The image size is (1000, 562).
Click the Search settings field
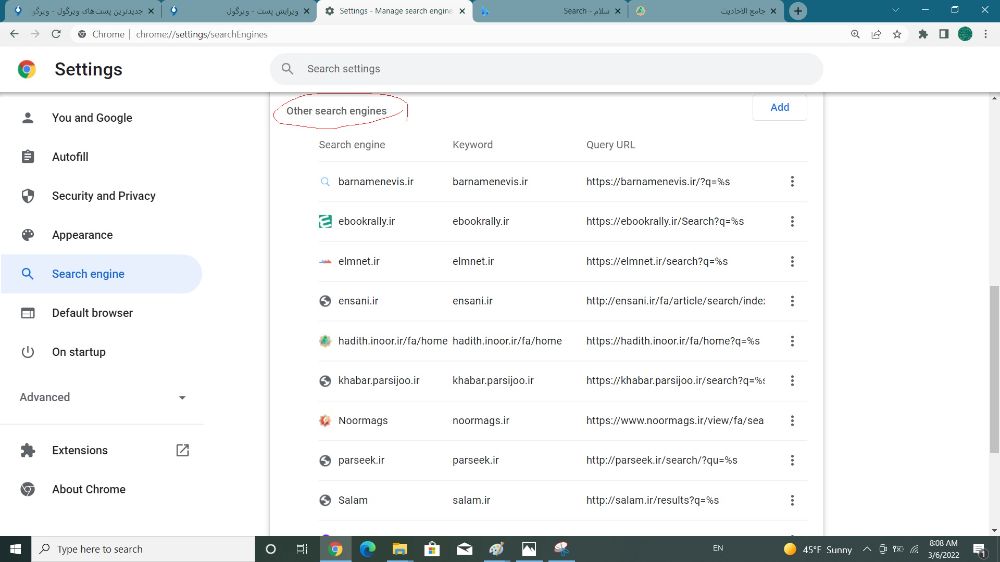[x=546, y=69]
